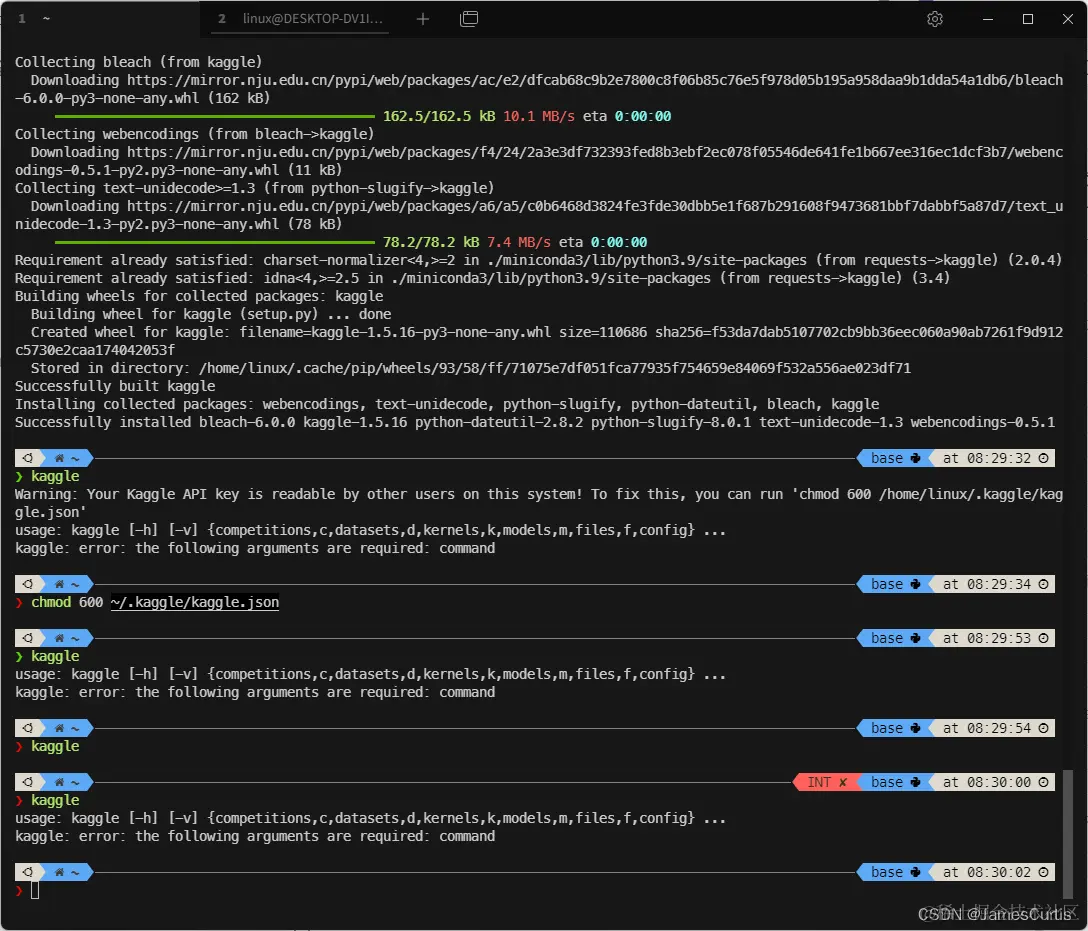This screenshot has width=1088, height=931.
Task: Maximize the terminal window
Action: [1028, 19]
